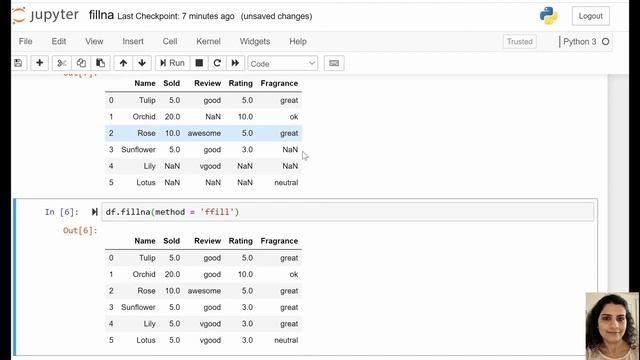Click the Jupyter logo
640x360 pixels.
45,16
